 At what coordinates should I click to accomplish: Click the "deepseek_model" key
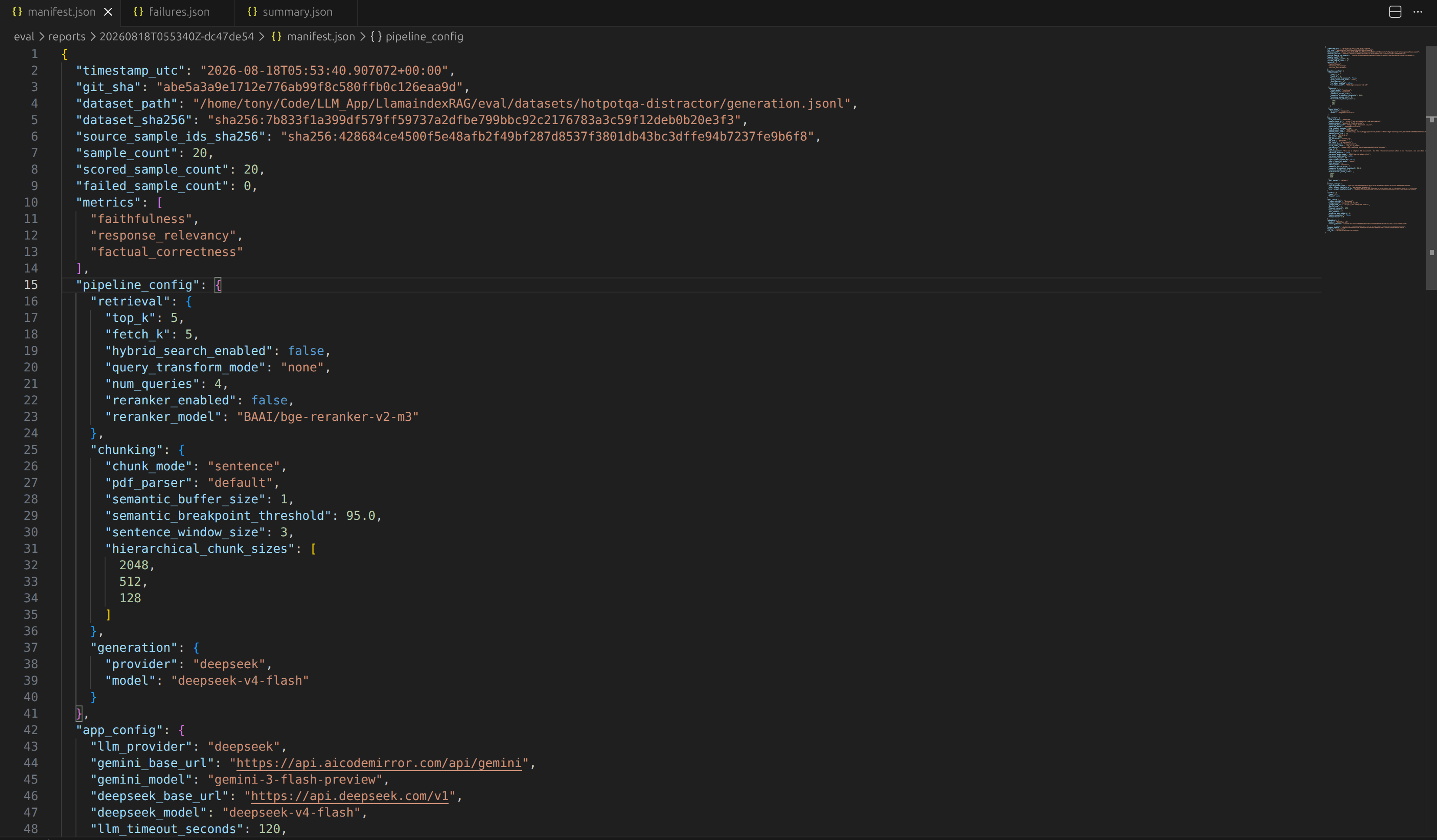(149, 813)
